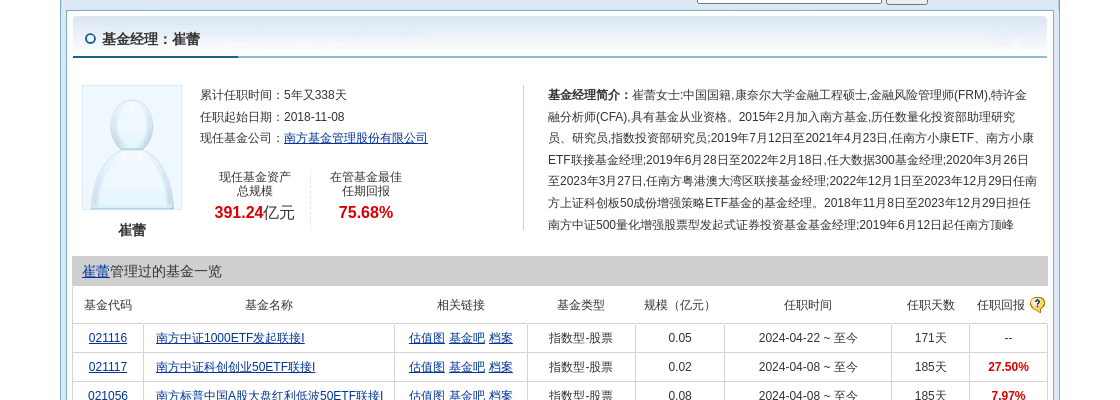Open 基金吧 for fund 021116
Screen dimensions: 1120x400
pos(466,338)
